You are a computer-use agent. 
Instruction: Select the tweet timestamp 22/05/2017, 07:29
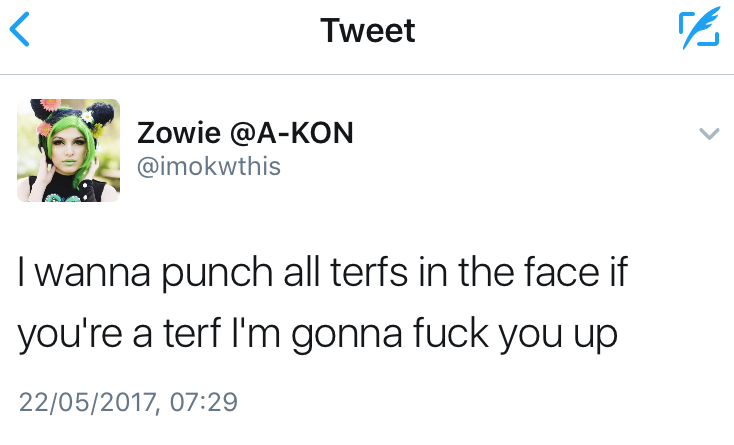pyautogui.click(x=128, y=402)
